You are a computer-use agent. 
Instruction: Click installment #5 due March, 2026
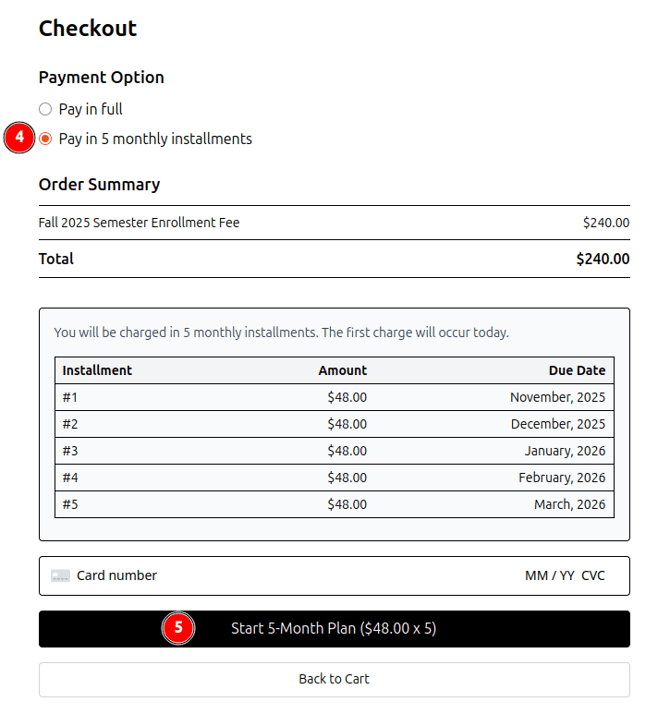pos(334,504)
